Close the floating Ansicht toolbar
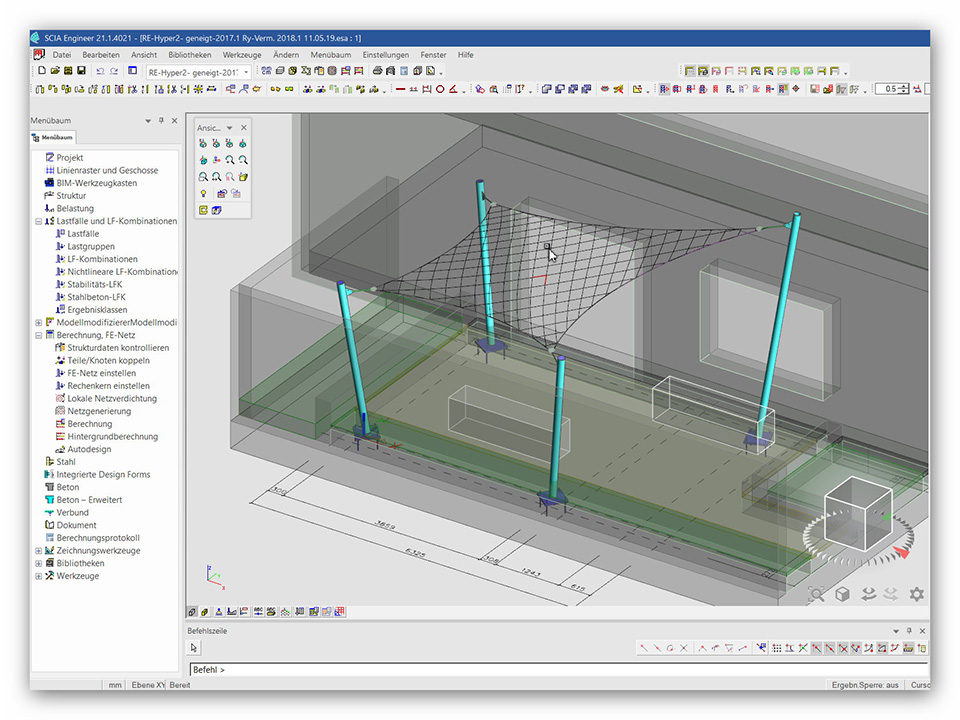The width and height of the screenshot is (960, 720). click(243, 128)
